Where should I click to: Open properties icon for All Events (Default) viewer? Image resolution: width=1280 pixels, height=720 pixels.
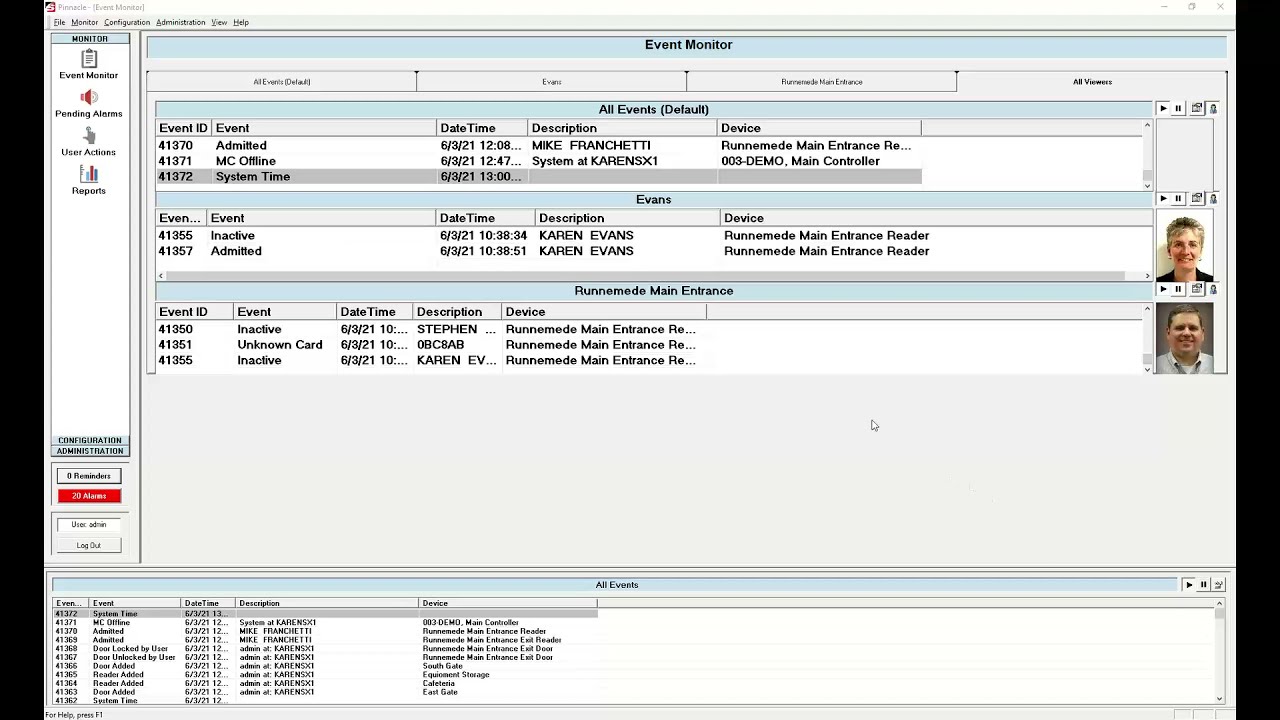coord(1197,109)
